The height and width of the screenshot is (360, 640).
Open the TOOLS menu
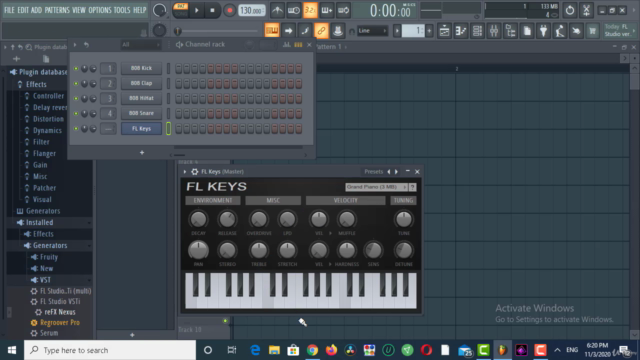(x=122, y=10)
